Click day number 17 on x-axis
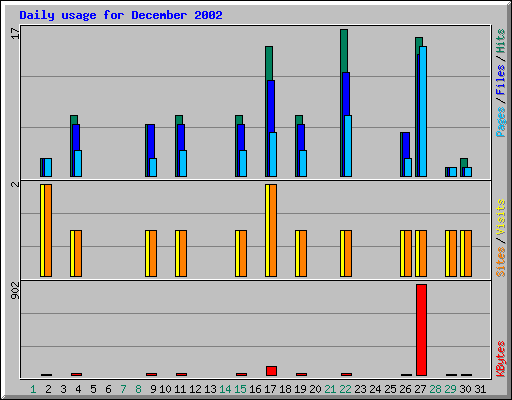The height and width of the screenshot is (400, 512). coord(270,389)
